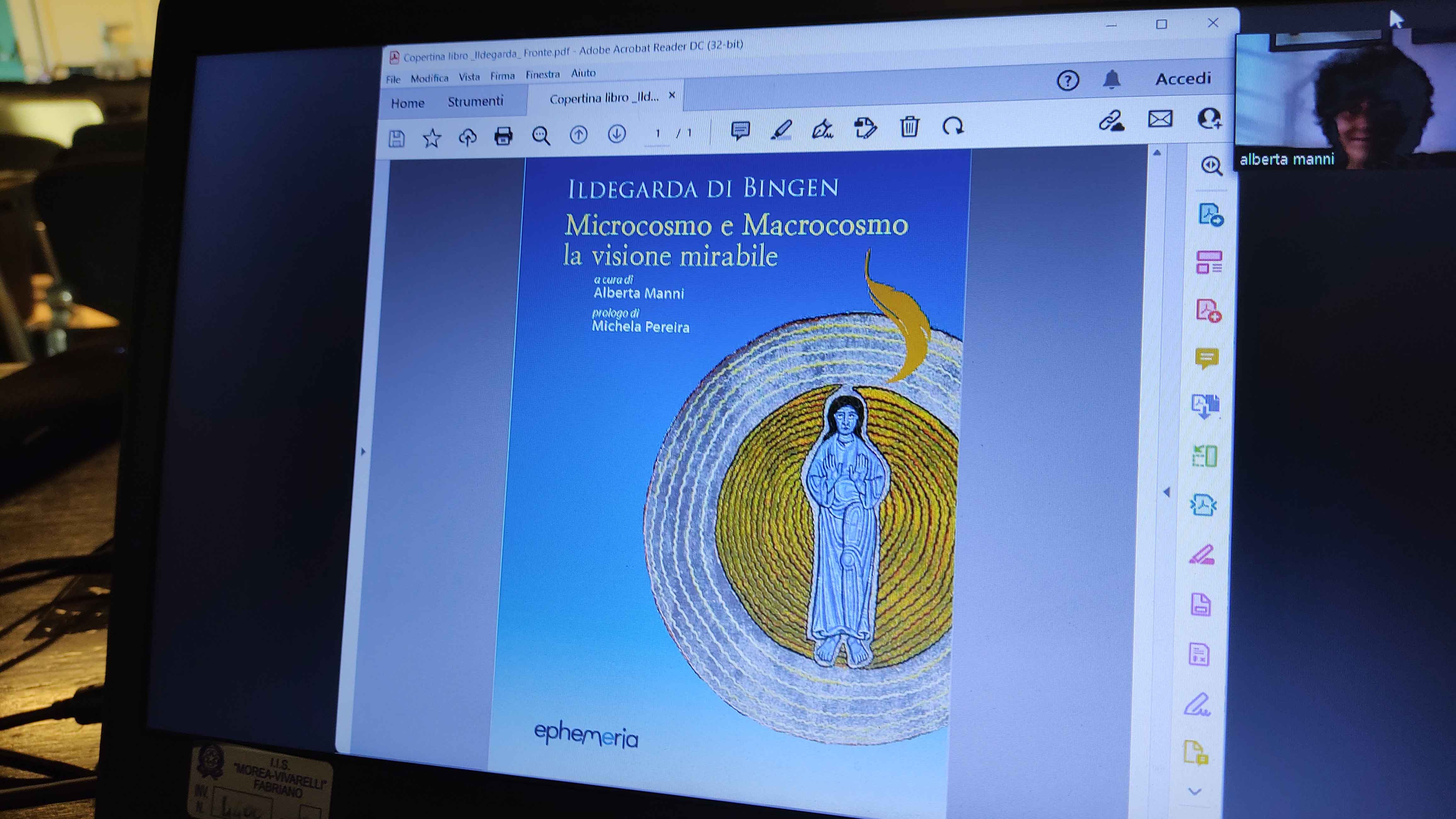Viewport: 1456px width, 819px height.
Task: Open the File menu
Action: pos(393,80)
